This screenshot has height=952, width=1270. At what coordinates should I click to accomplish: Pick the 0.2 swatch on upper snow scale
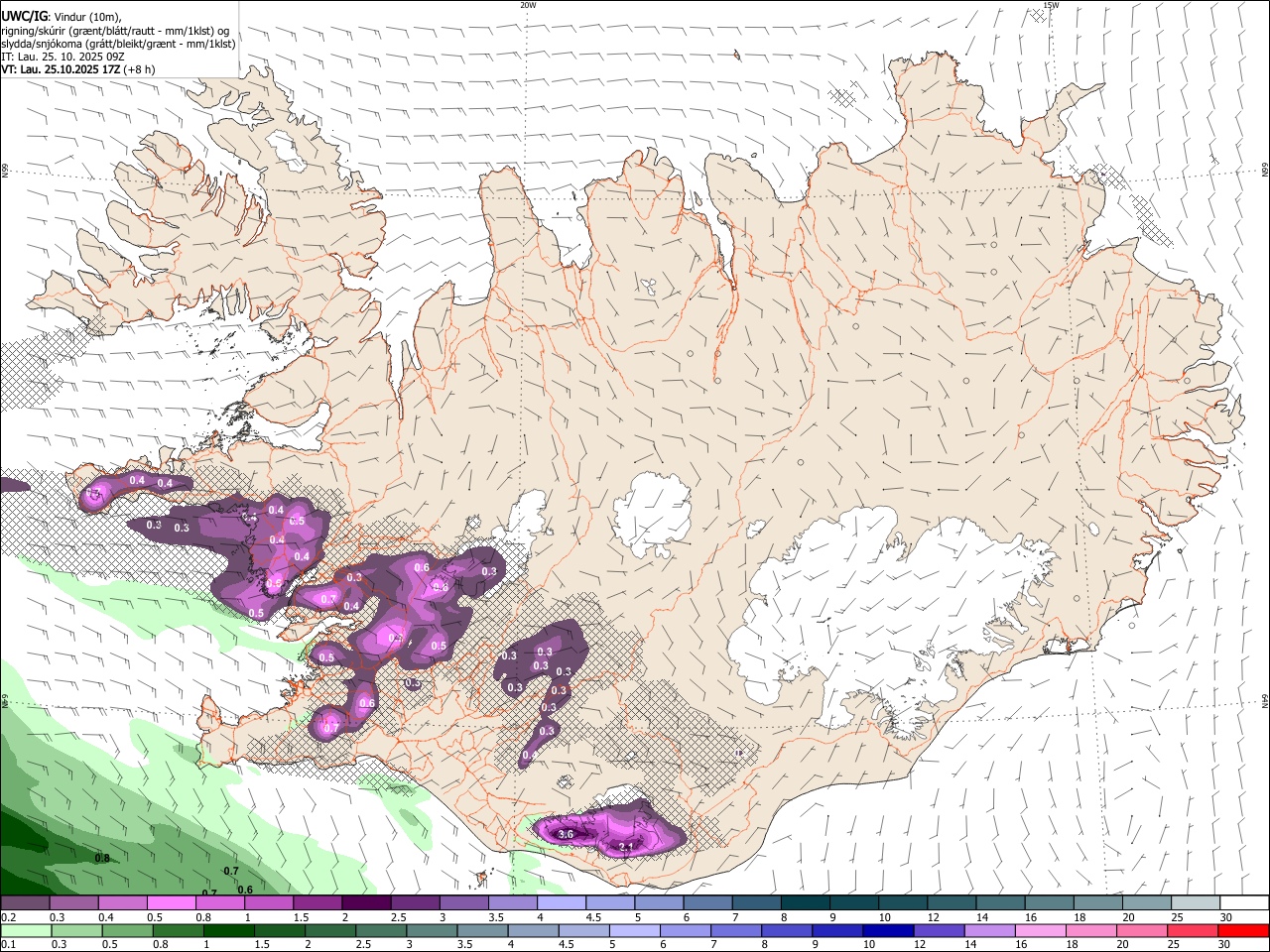(25, 903)
